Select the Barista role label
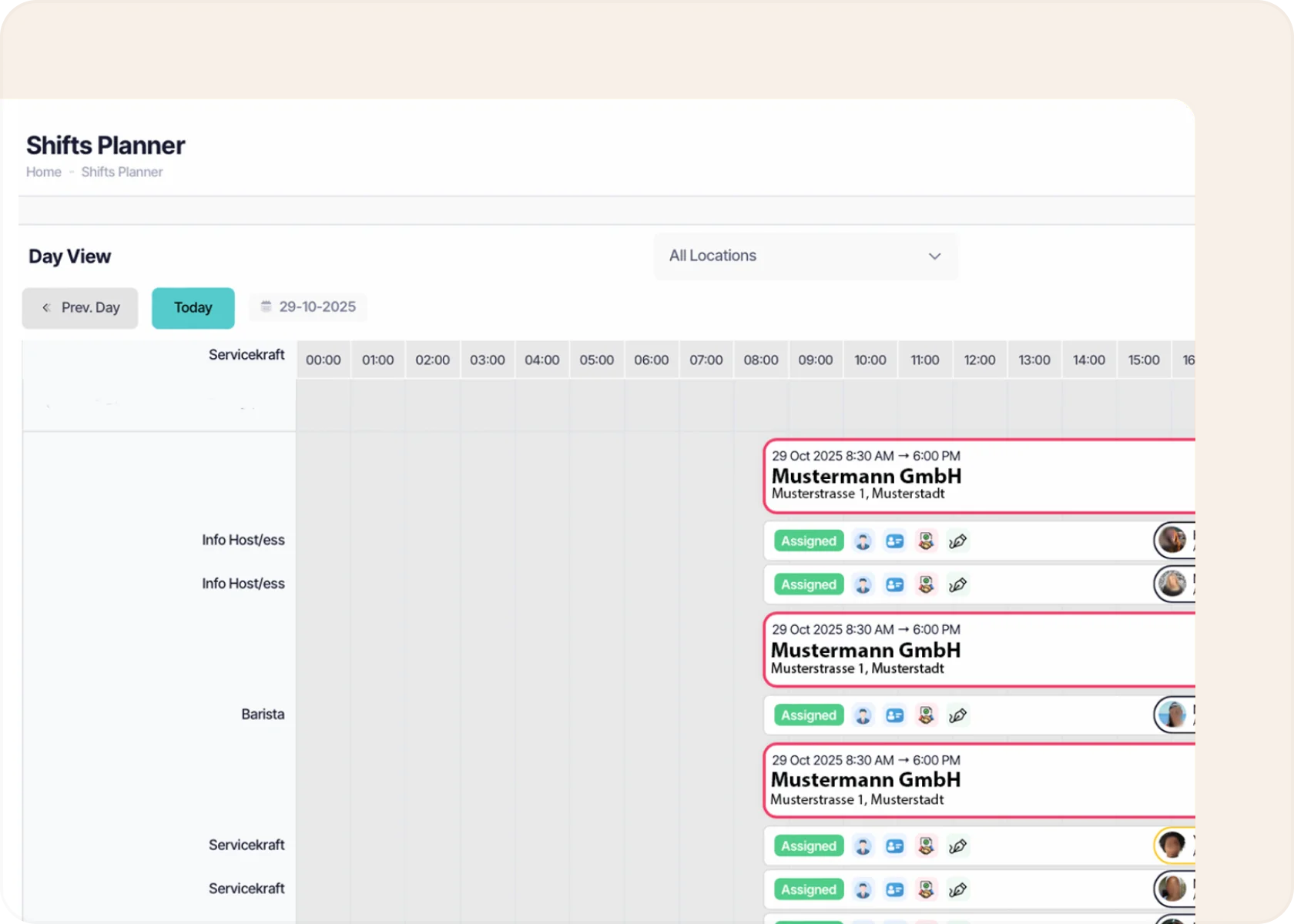Image resolution: width=1294 pixels, height=924 pixels. click(263, 714)
